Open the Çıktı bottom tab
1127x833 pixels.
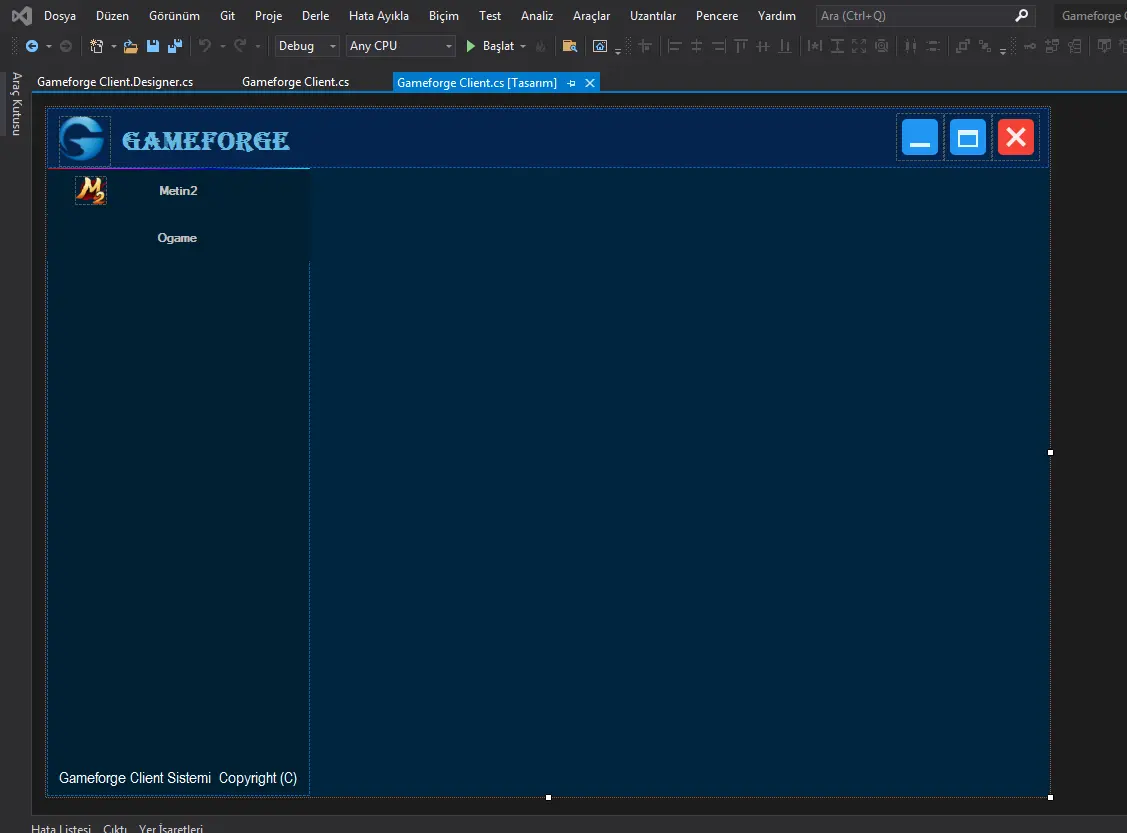click(x=115, y=828)
